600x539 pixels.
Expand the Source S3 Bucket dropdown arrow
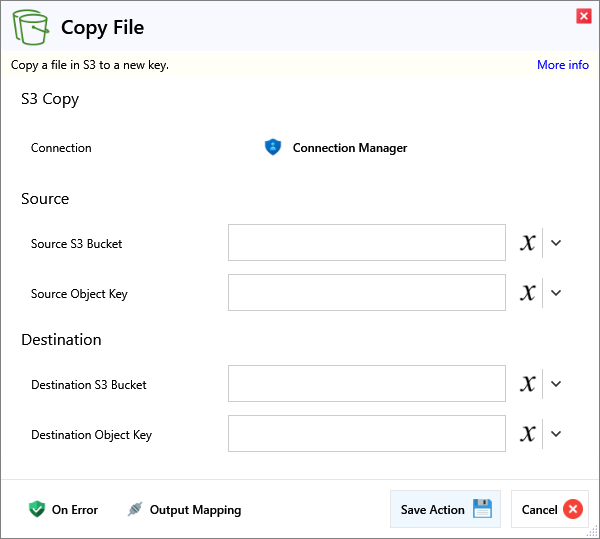tap(557, 243)
